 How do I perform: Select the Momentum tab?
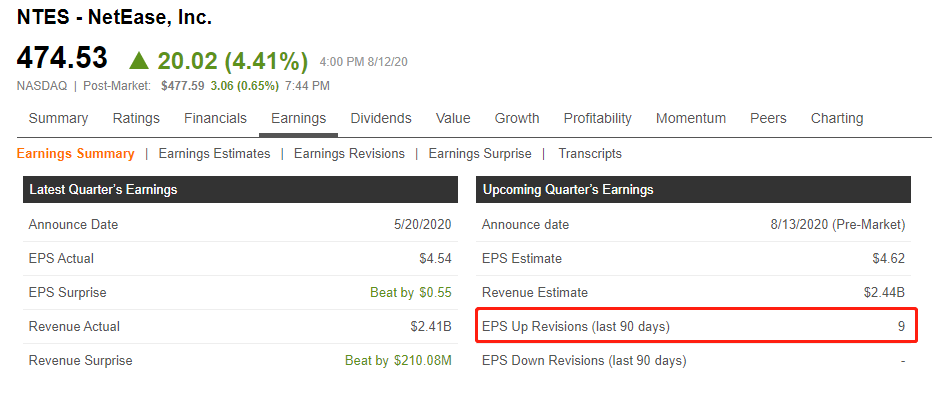(x=691, y=118)
